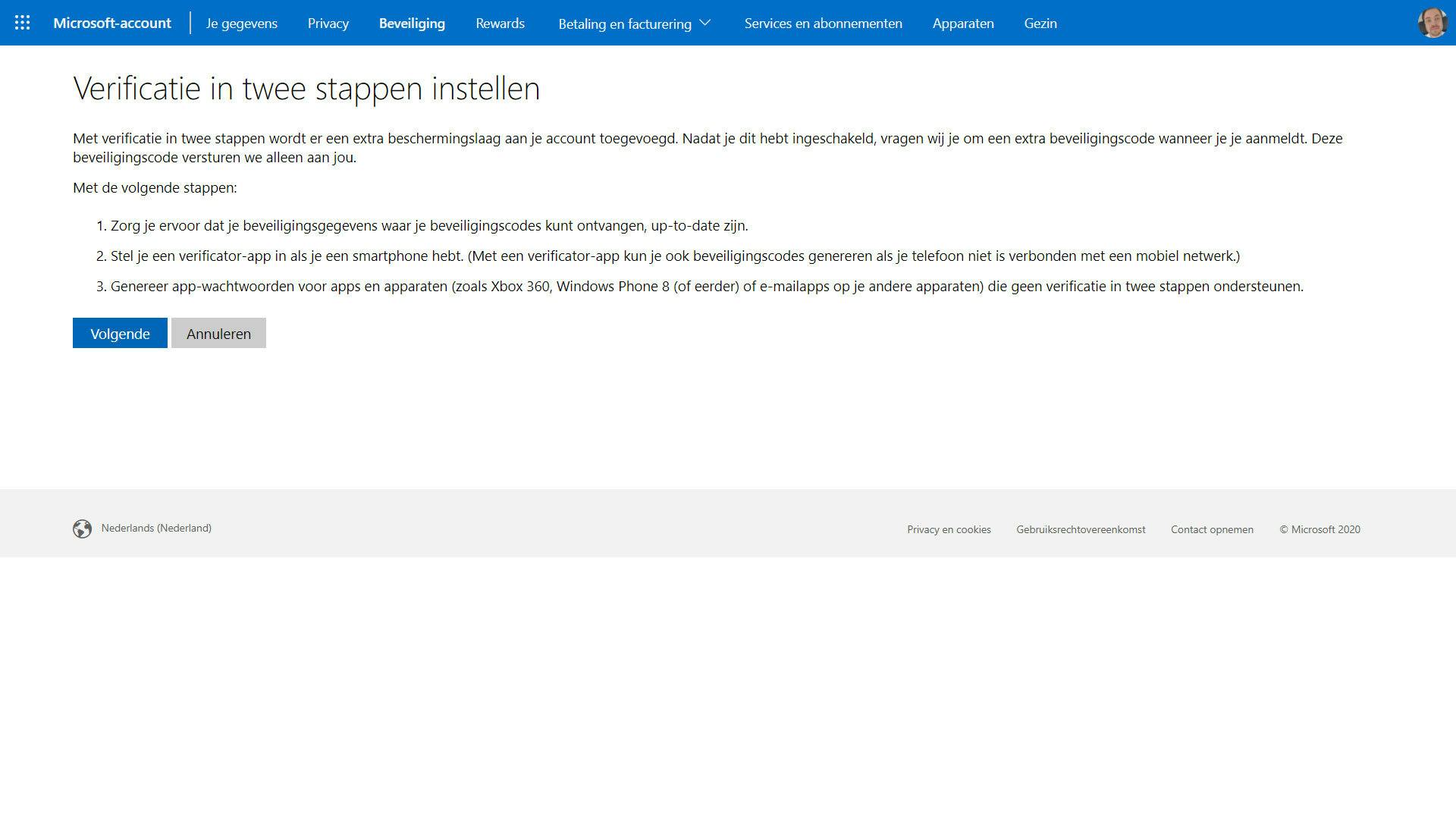
Task: Select the Beveiliging tab
Action: coord(412,24)
